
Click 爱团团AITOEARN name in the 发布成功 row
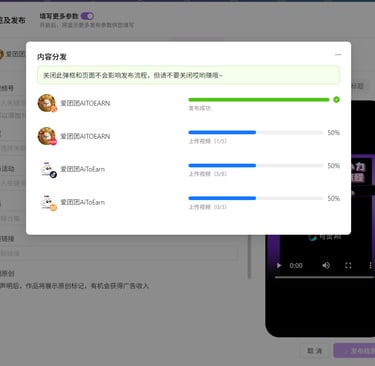[x=85, y=103]
